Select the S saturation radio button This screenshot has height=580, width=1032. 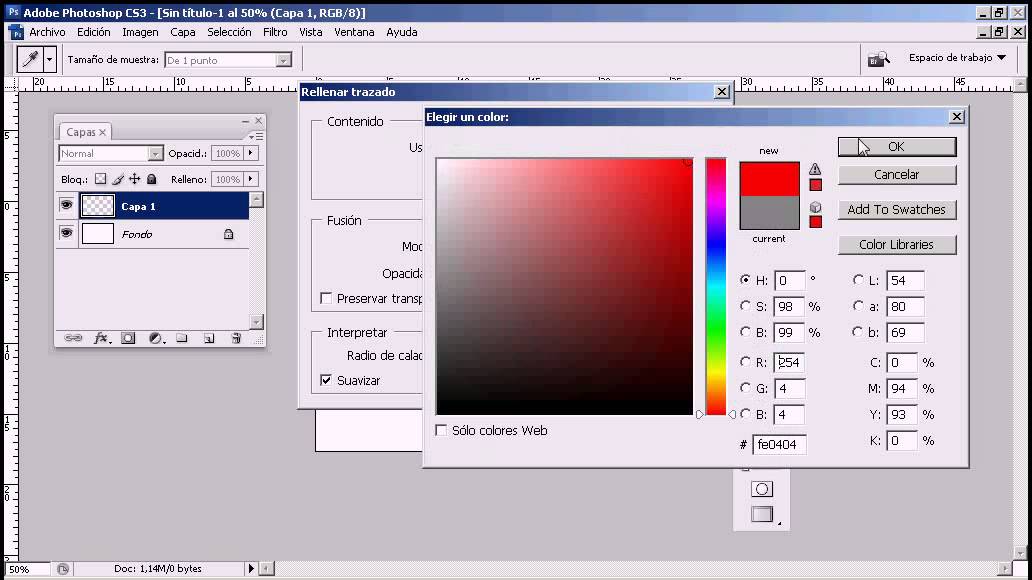tap(745, 305)
